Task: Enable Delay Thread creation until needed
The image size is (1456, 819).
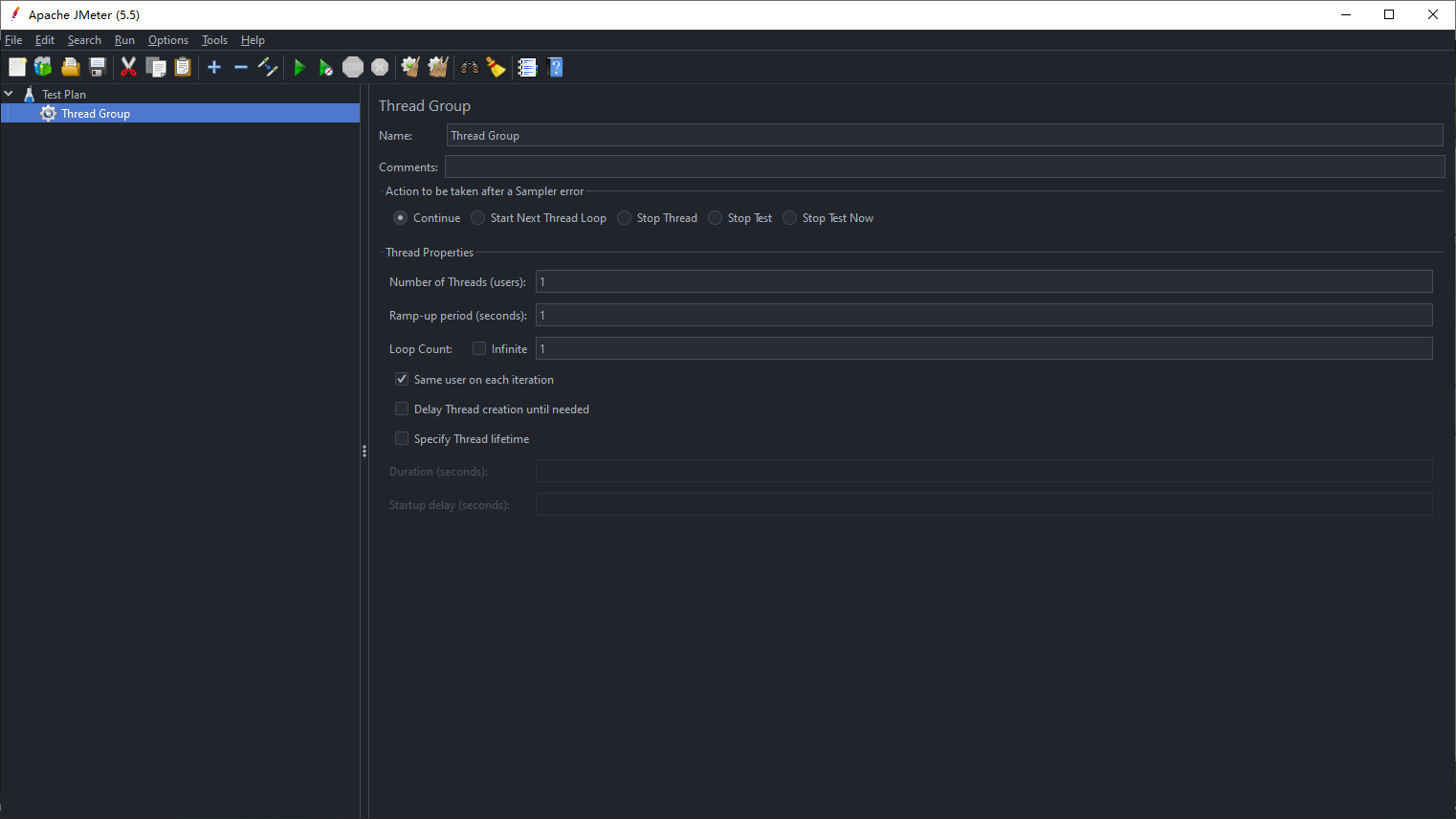Action: point(402,409)
